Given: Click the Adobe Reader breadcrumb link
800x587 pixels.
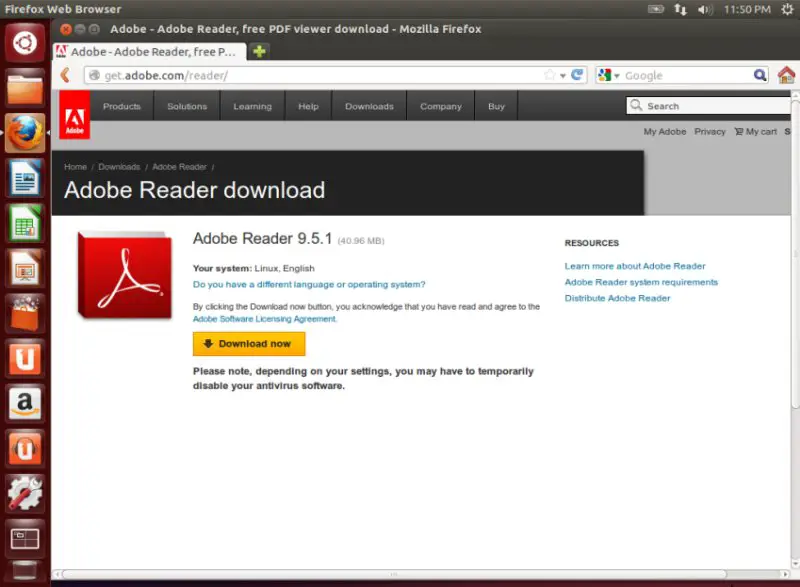Looking at the screenshot, I should pos(179,167).
